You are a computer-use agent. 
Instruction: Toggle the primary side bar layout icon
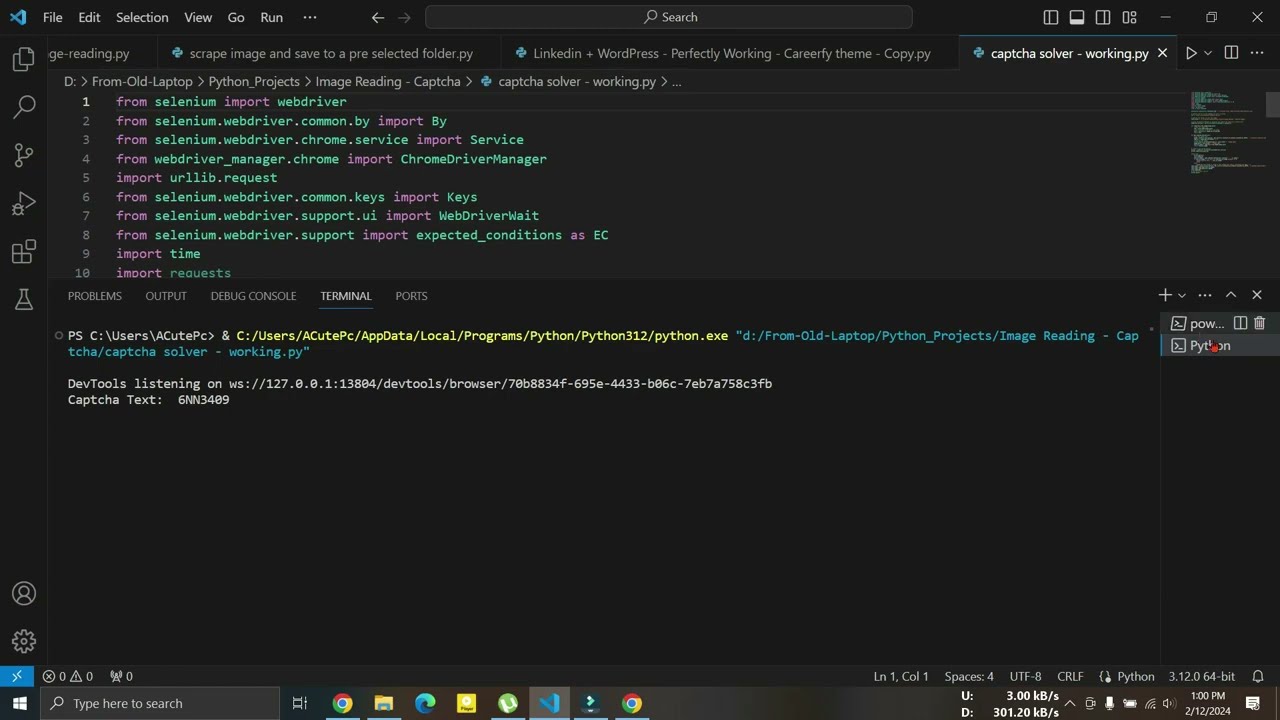(1051, 17)
